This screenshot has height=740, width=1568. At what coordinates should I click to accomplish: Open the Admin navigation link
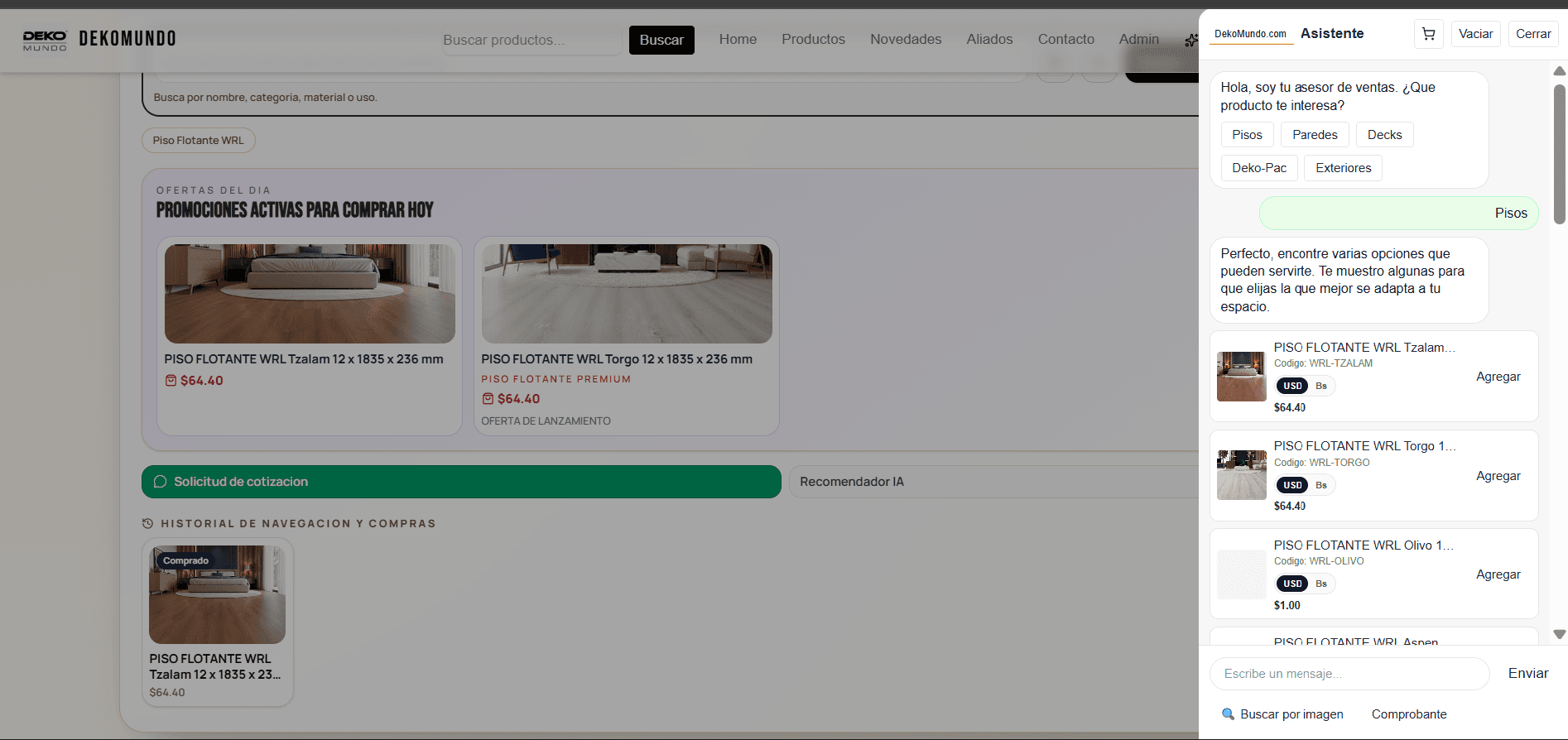point(1138,39)
